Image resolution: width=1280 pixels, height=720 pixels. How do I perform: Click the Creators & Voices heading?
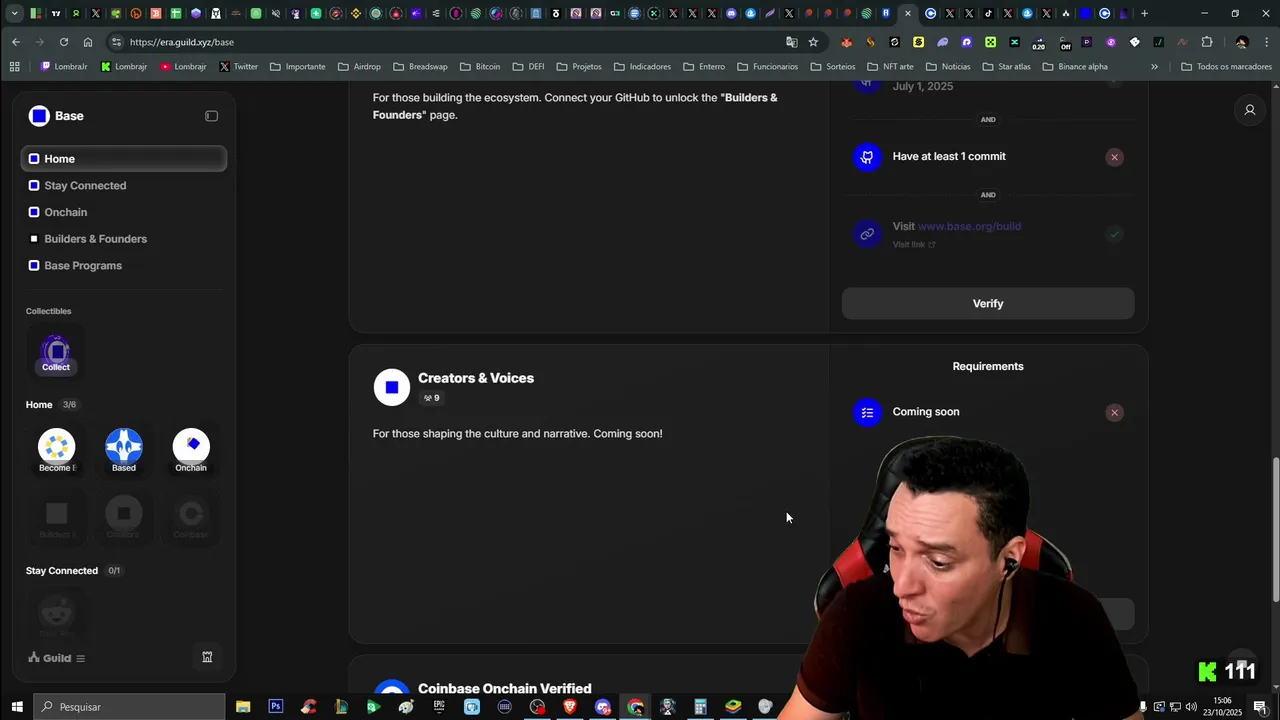(x=476, y=378)
